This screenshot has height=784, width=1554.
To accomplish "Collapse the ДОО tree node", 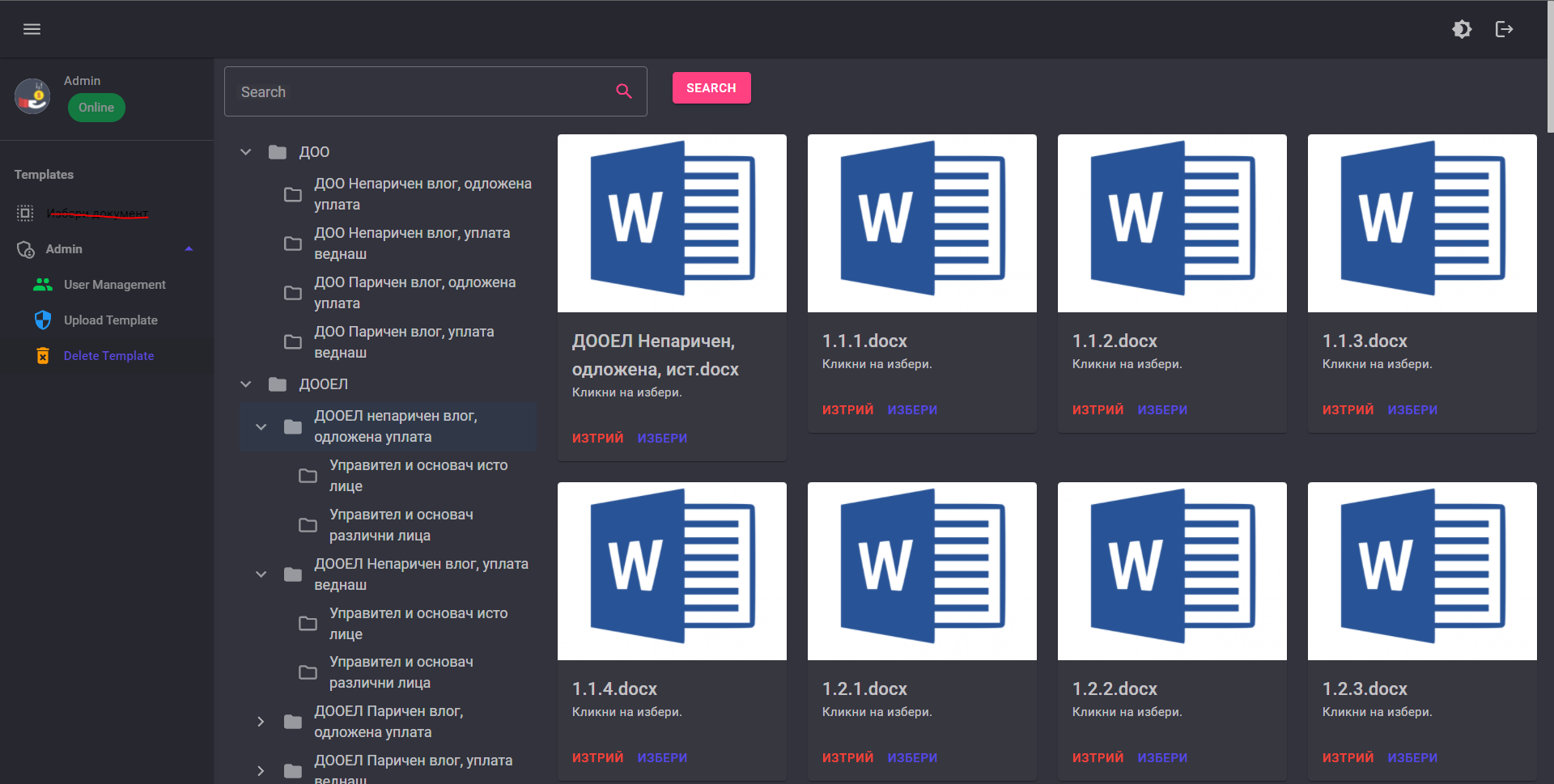I will (245, 151).
